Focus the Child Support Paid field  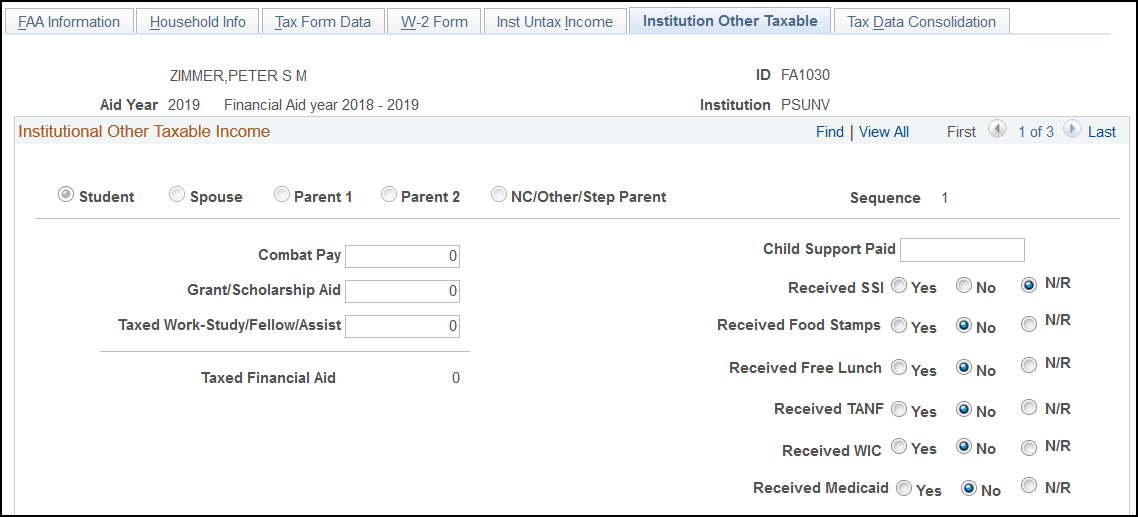tap(962, 249)
